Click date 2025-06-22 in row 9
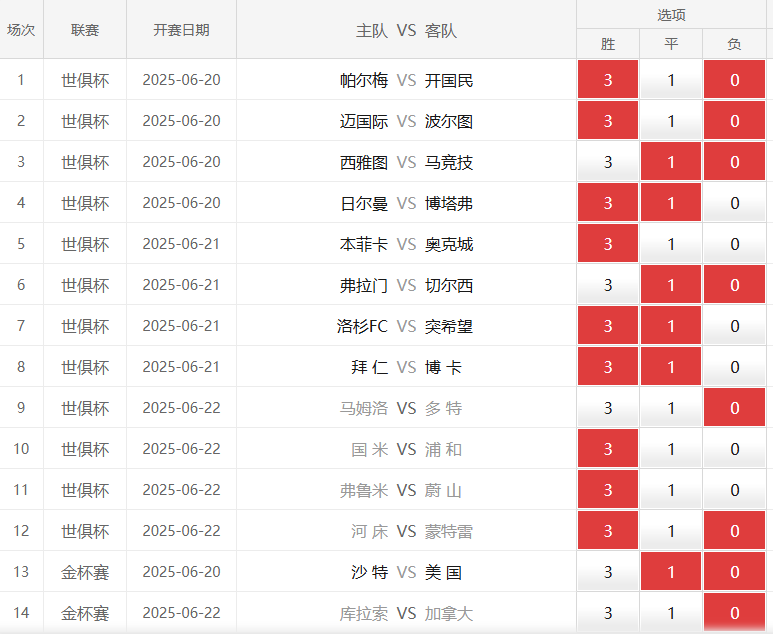This screenshot has height=636, width=773. coord(181,408)
